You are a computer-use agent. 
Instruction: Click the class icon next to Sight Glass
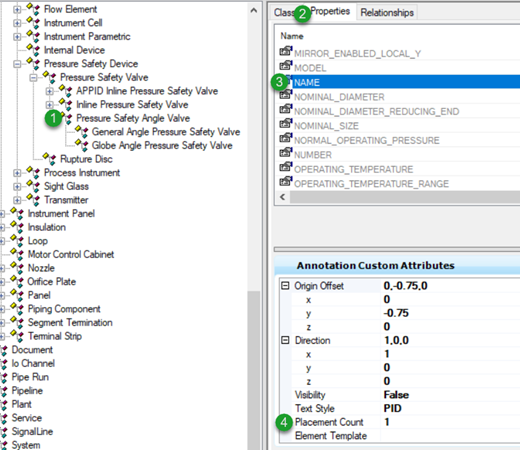(x=33, y=186)
